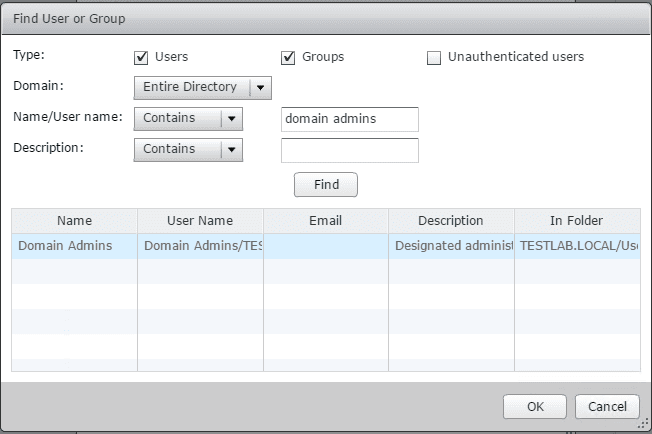Sort by the Name column header
This screenshot has height=434, width=652.
[x=74, y=221]
